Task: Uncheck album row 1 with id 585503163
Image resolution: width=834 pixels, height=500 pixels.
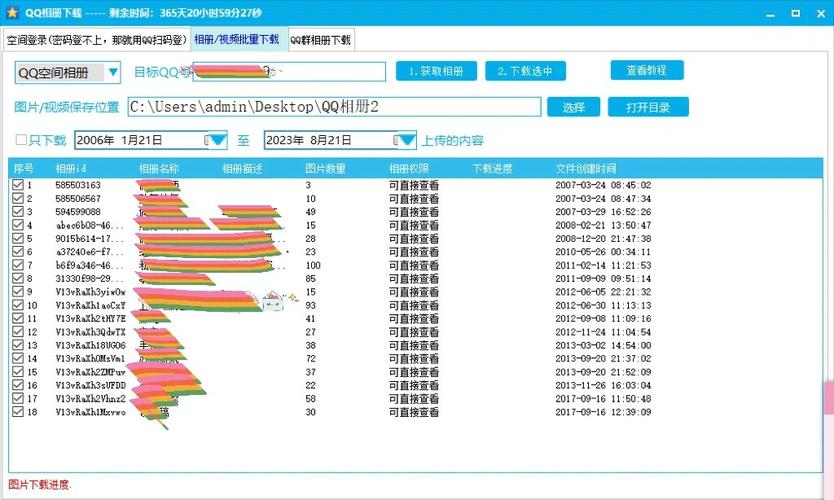Action: pos(18,185)
